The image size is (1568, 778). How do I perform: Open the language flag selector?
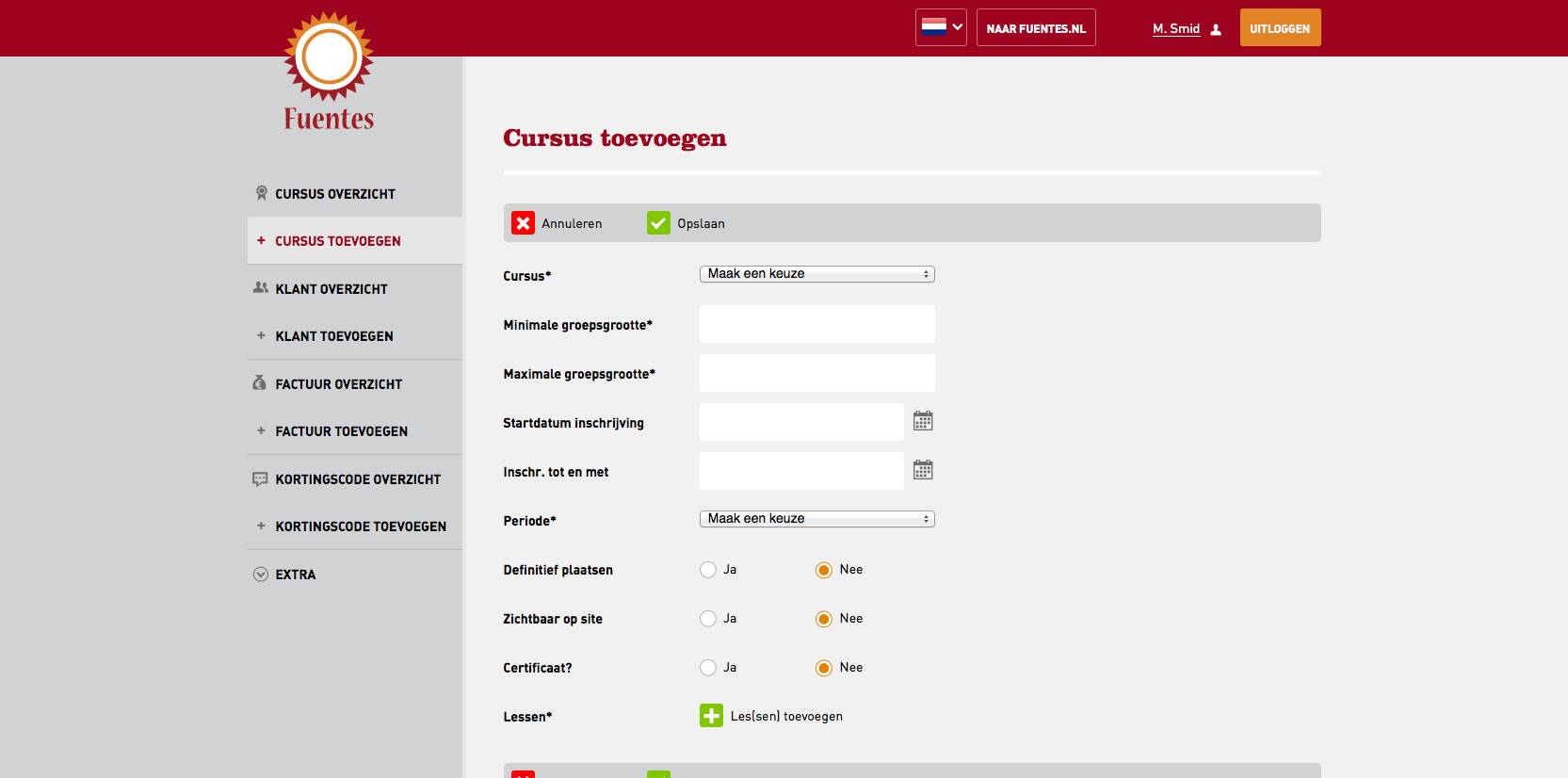pyautogui.click(x=941, y=27)
